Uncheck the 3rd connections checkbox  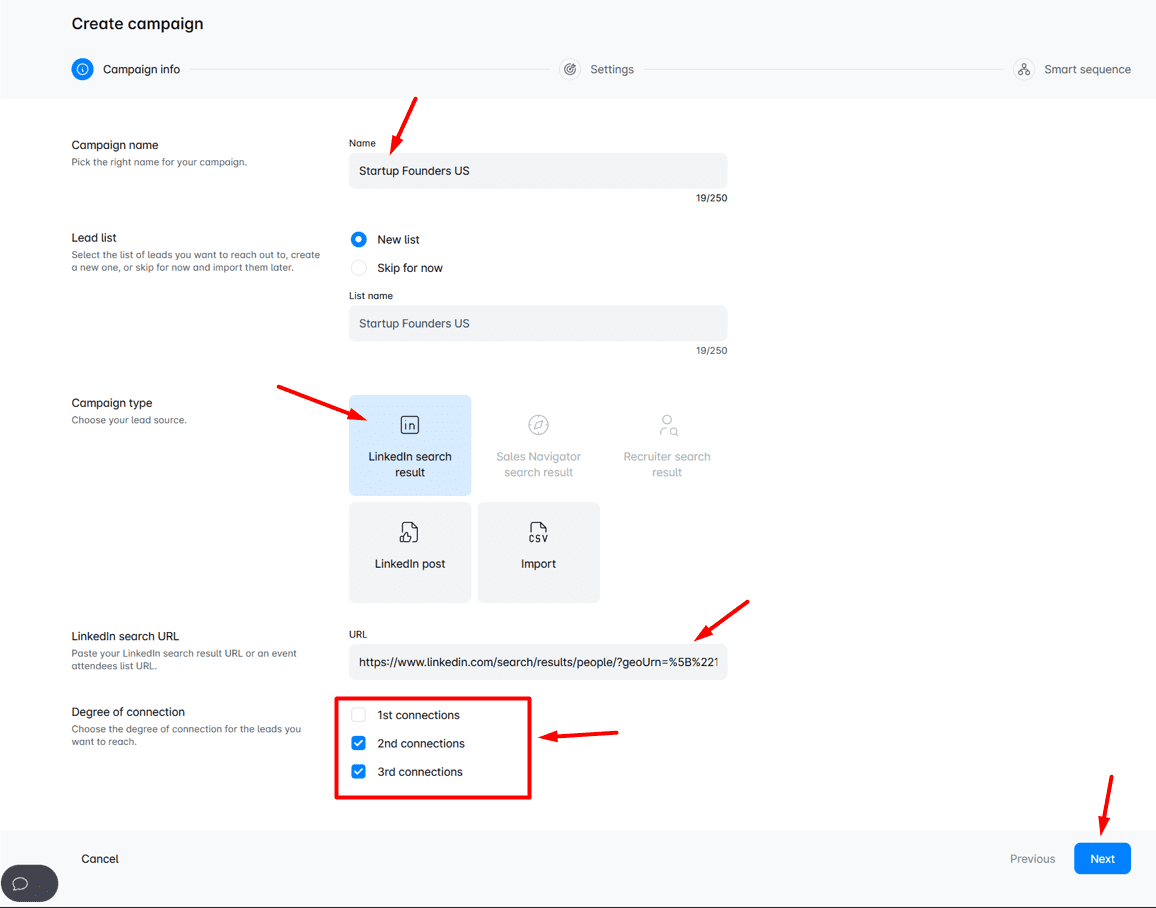pyautogui.click(x=359, y=772)
